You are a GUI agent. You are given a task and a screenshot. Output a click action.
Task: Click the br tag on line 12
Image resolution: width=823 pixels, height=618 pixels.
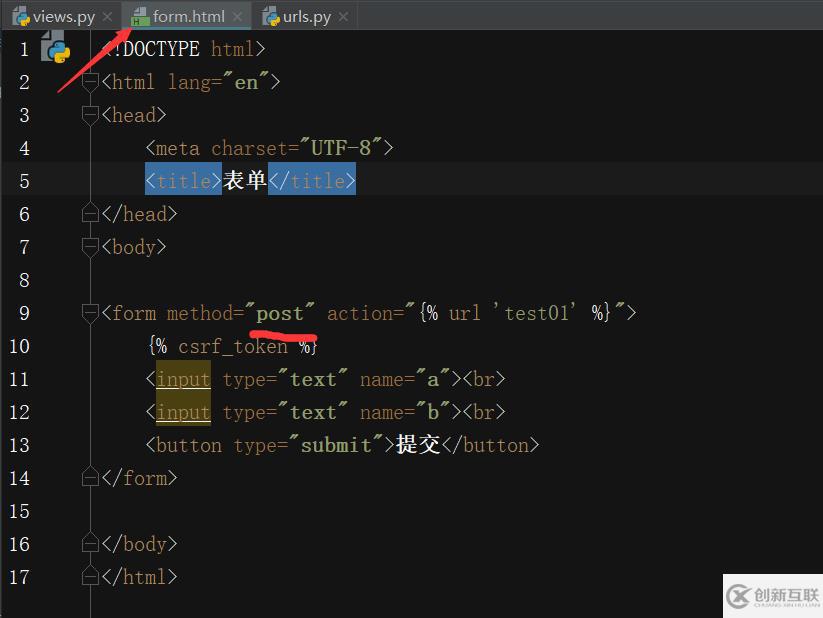tap(484, 412)
